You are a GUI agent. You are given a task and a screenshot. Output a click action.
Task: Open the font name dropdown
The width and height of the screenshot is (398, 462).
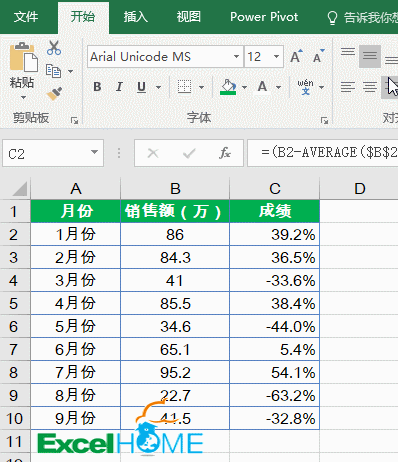(236, 56)
